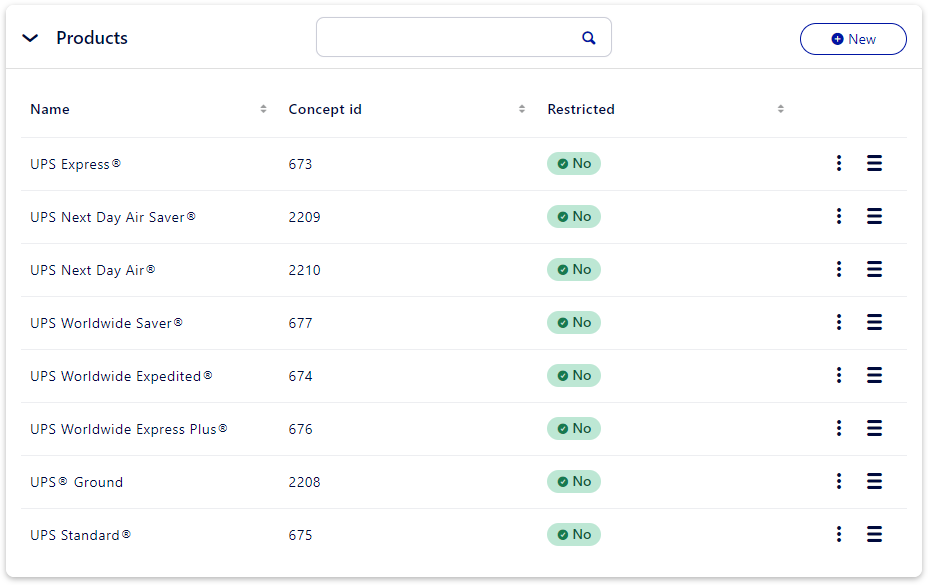Click concept id 2209

(304, 217)
